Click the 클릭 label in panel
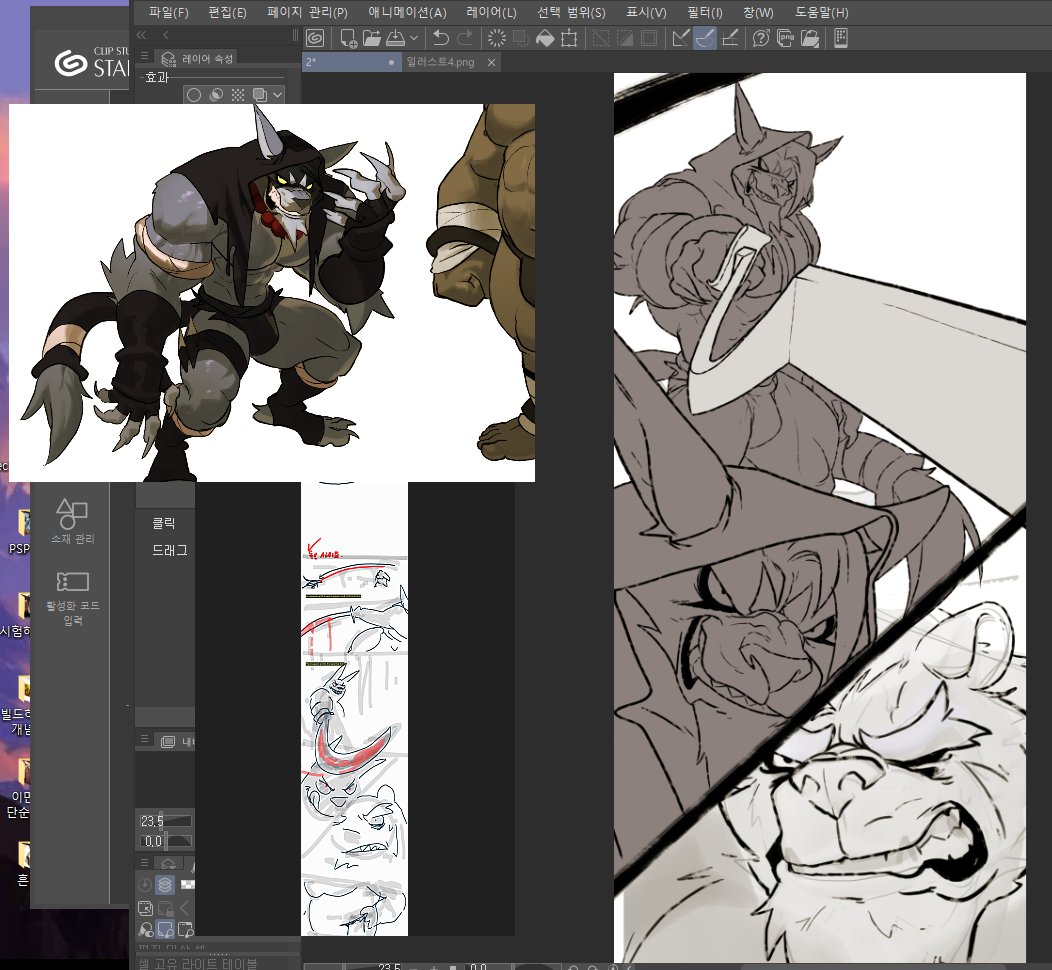The height and width of the screenshot is (970, 1052). coord(164,523)
